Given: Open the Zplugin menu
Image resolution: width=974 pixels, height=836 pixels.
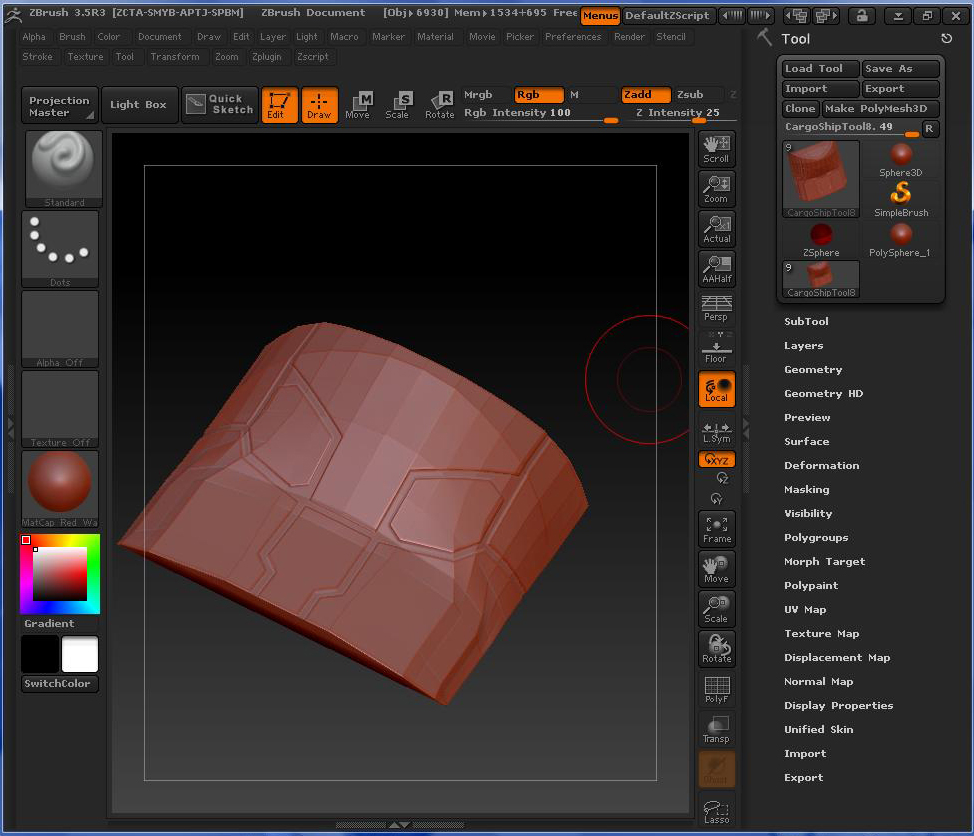Looking at the screenshot, I should click(267, 57).
